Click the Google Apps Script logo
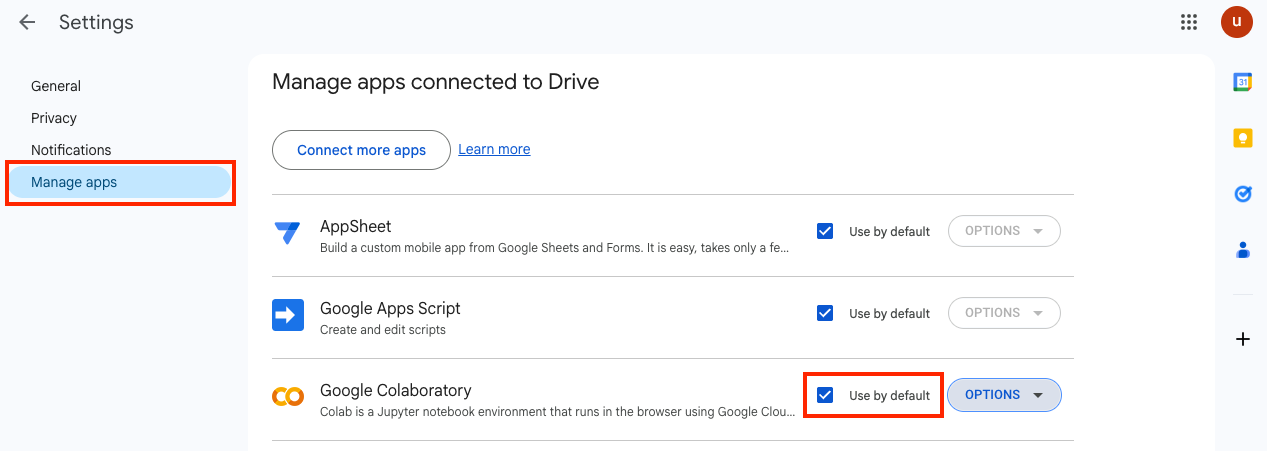Screen dimensions: 1267x451 [x=288, y=315]
